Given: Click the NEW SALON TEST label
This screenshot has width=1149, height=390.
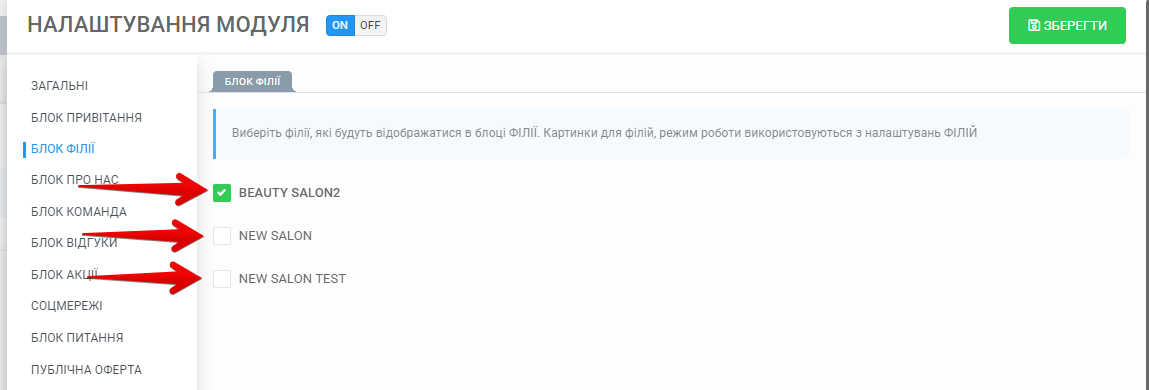Looking at the screenshot, I should [x=292, y=279].
